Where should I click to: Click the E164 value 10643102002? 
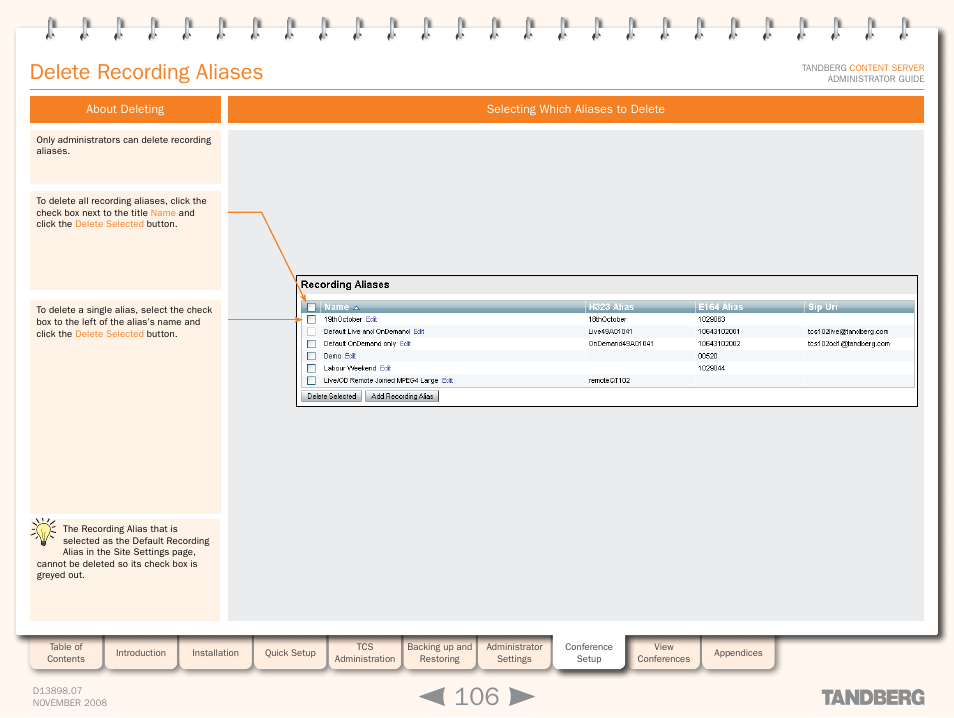click(719, 344)
